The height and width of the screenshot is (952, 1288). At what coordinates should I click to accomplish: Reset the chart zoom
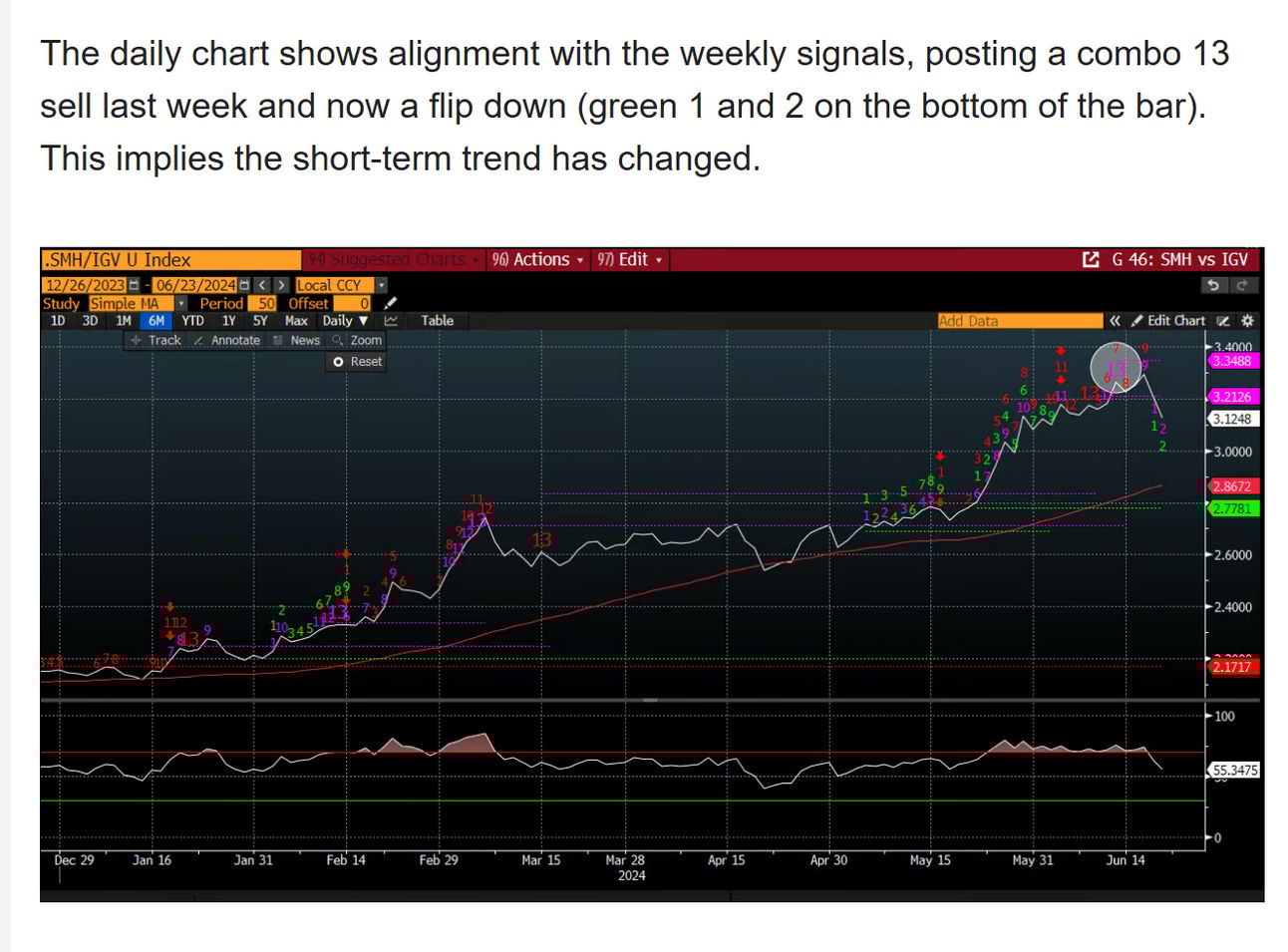(358, 362)
